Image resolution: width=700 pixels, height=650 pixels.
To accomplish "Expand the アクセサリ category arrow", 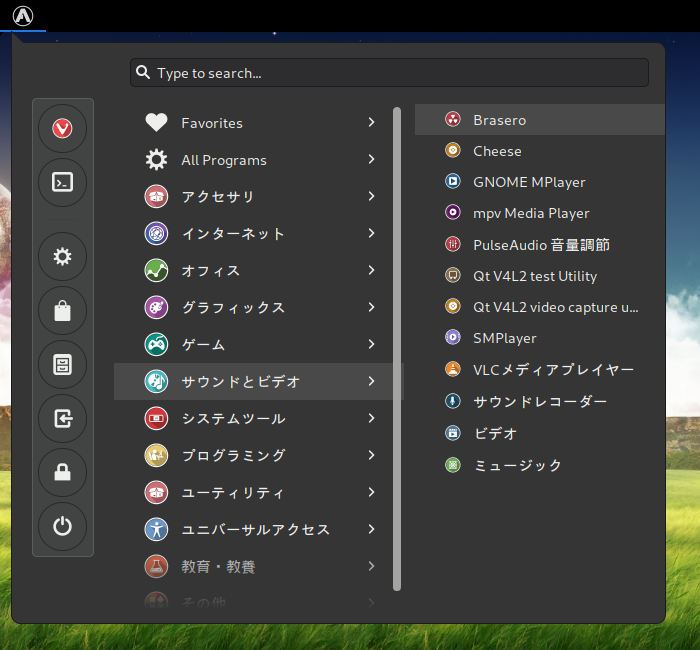I will pos(371,196).
